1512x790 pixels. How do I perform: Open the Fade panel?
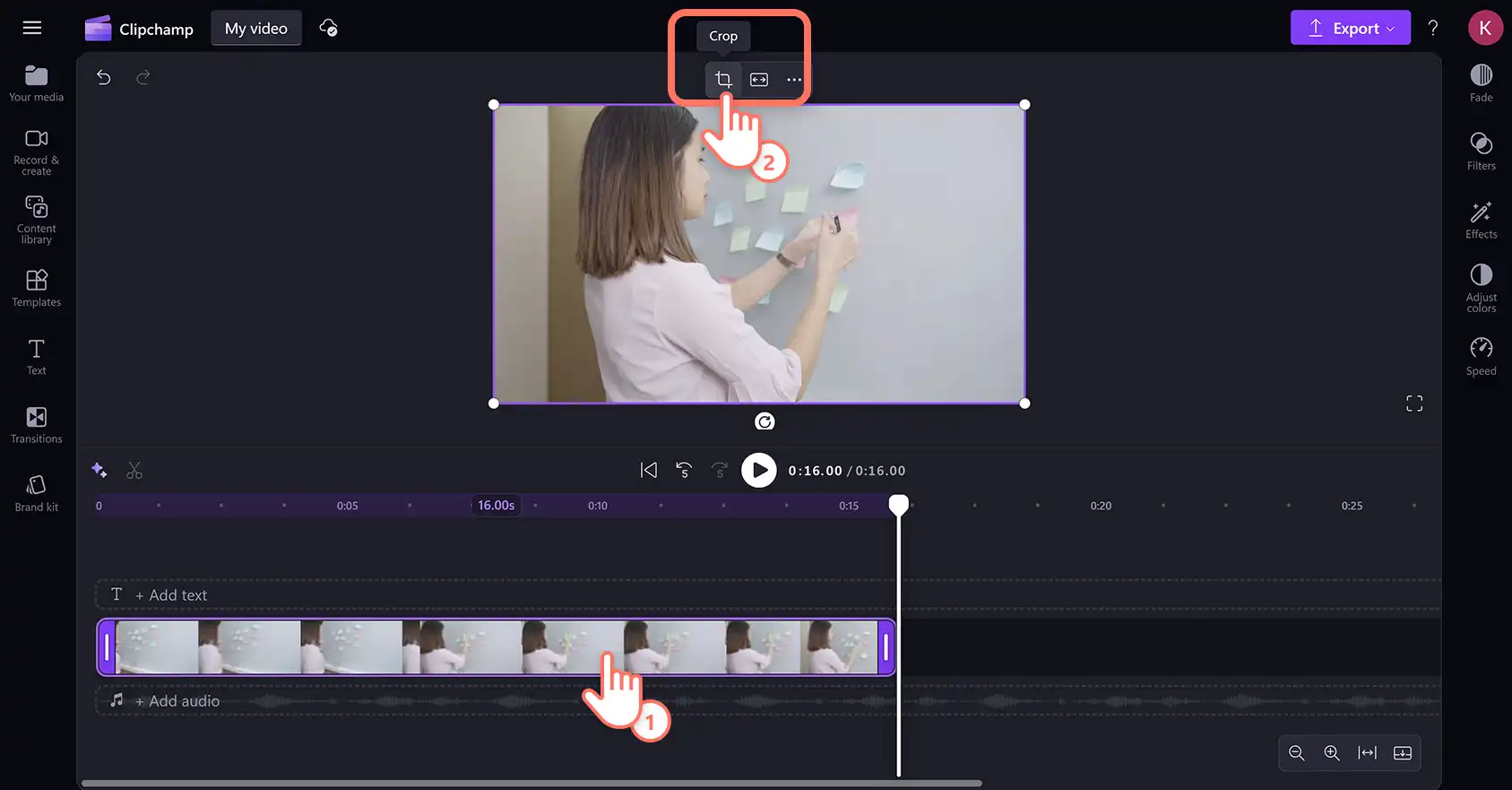point(1482,83)
